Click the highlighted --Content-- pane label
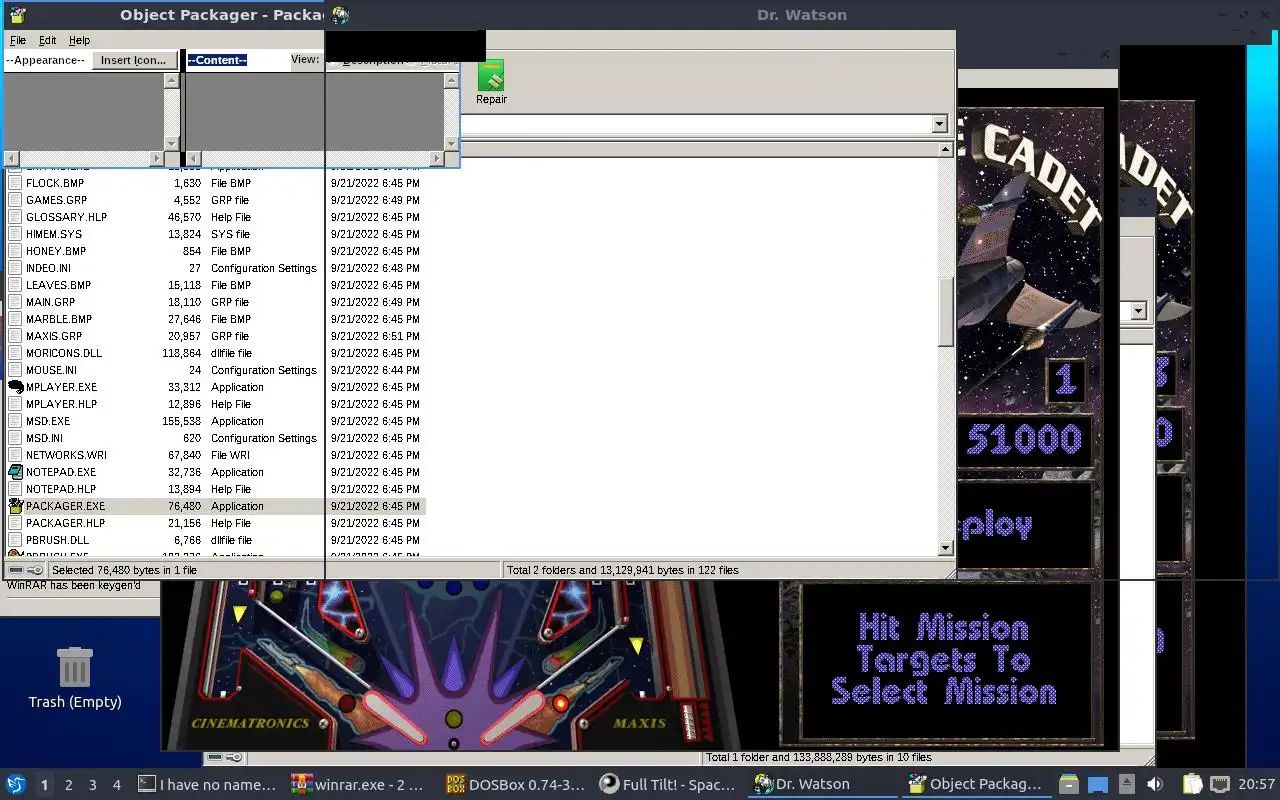 click(x=217, y=60)
